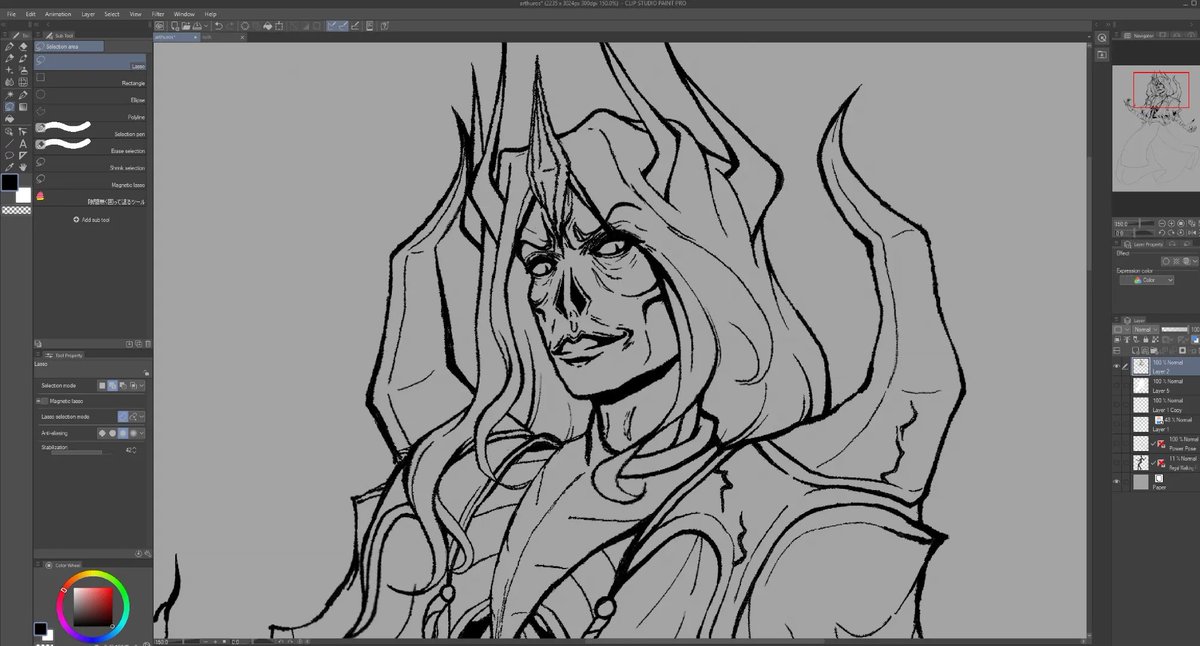Open the Filter menu

pyautogui.click(x=158, y=14)
